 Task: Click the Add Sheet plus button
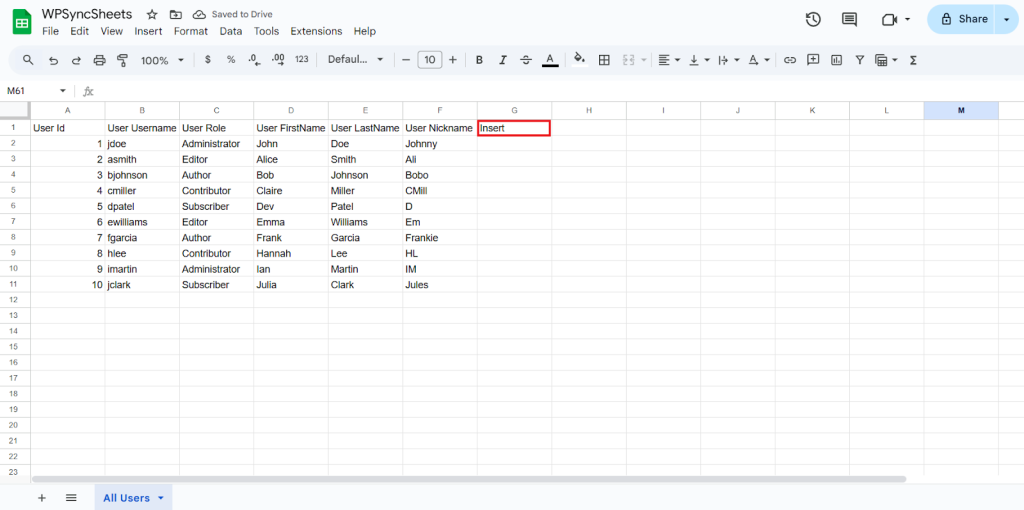(42, 498)
